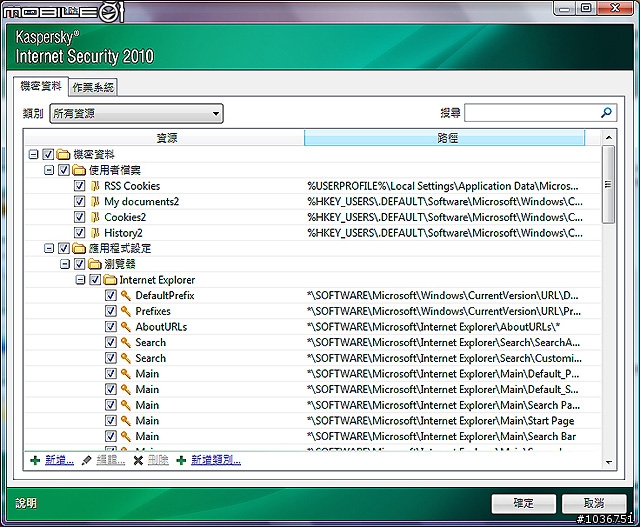Click the root 機密資料 folder icon
The width and height of the screenshot is (640, 527).
point(63,155)
